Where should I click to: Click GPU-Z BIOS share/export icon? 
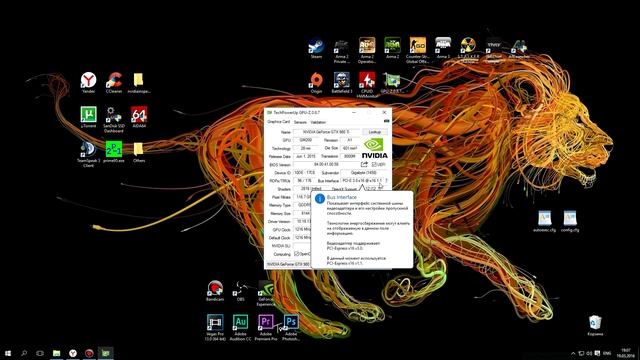(x=364, y=164)
